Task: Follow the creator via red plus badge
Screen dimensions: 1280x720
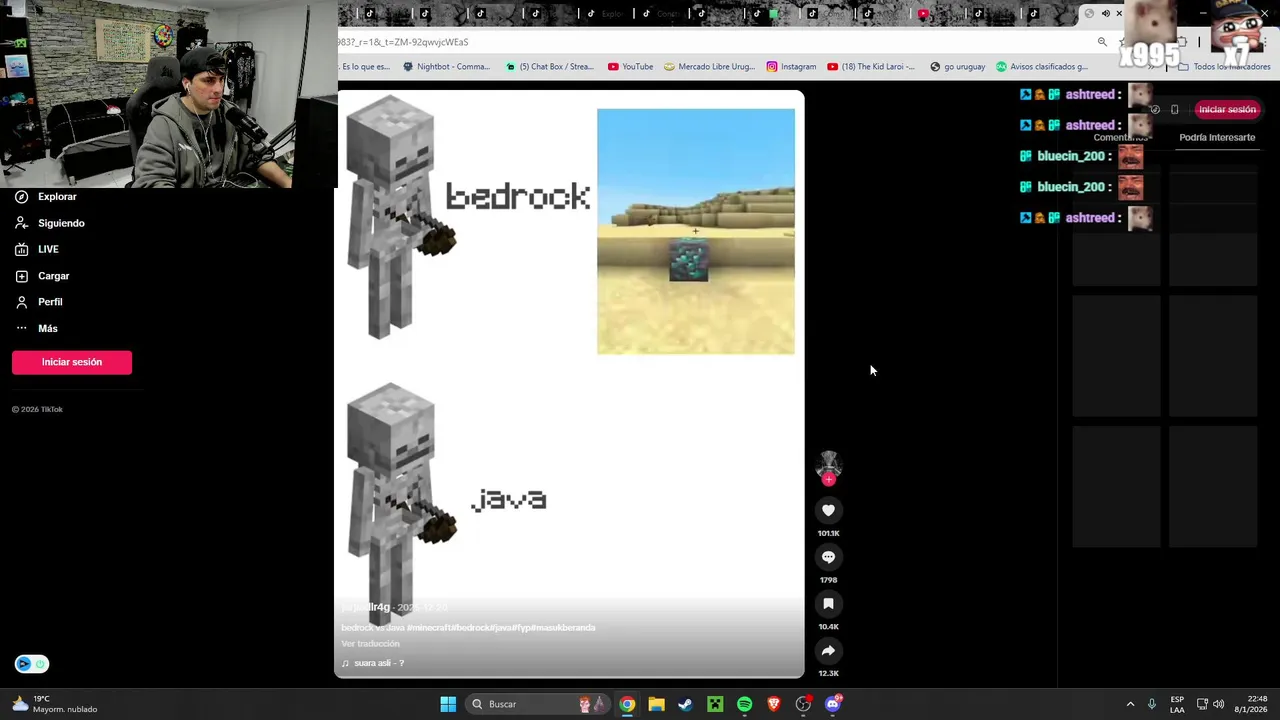Action: coord(828,480)
